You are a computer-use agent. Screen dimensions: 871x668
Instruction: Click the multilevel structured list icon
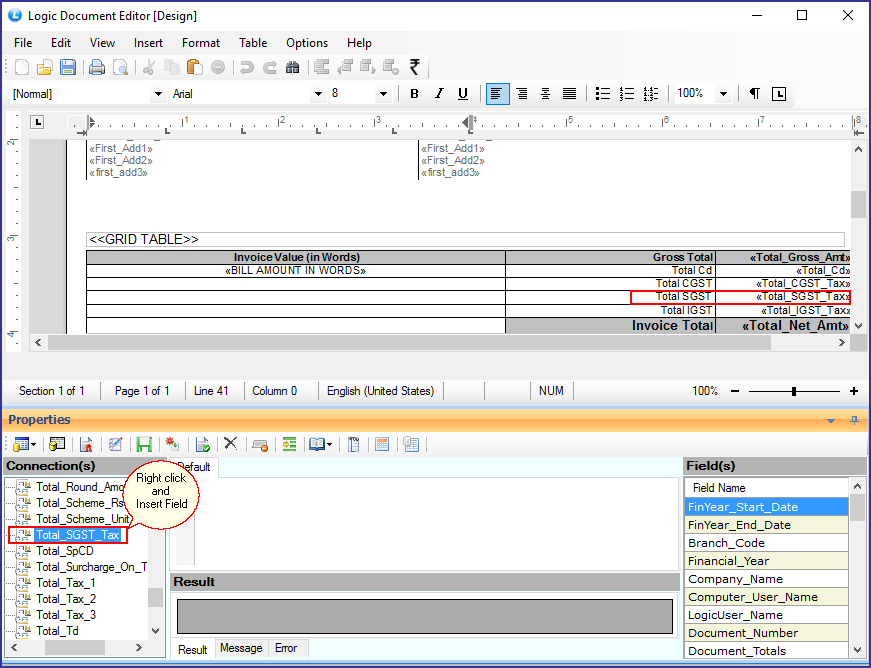tap(650, 94)
